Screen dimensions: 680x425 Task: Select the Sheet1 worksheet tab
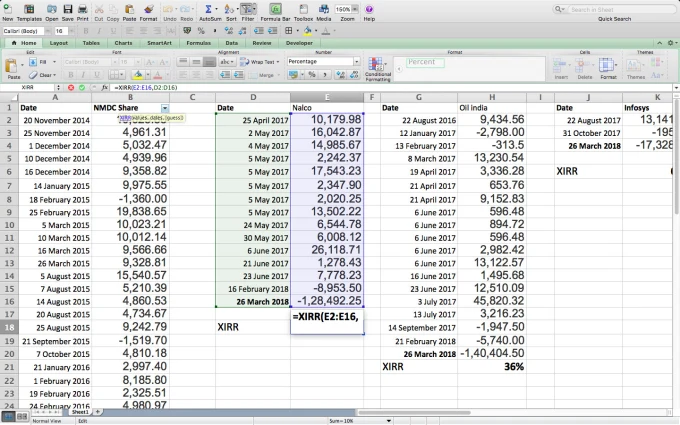click(x=80, y=412)
